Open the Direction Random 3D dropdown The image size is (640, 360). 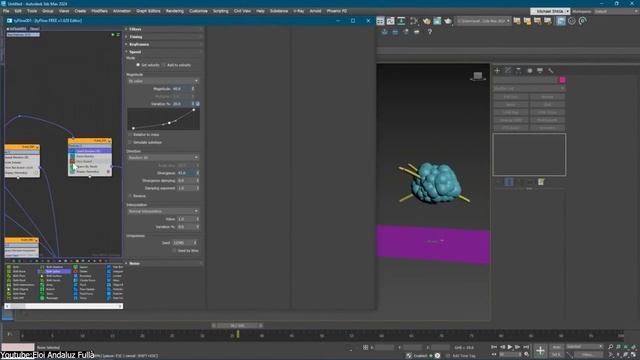(163, 157)
